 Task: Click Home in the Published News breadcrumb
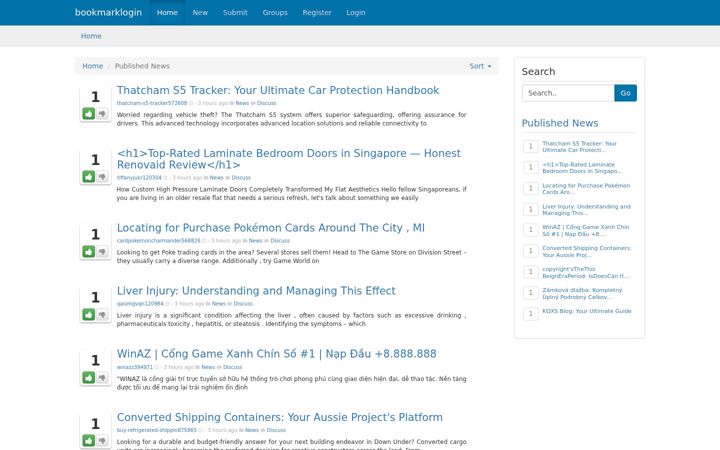tap(92, 66)
